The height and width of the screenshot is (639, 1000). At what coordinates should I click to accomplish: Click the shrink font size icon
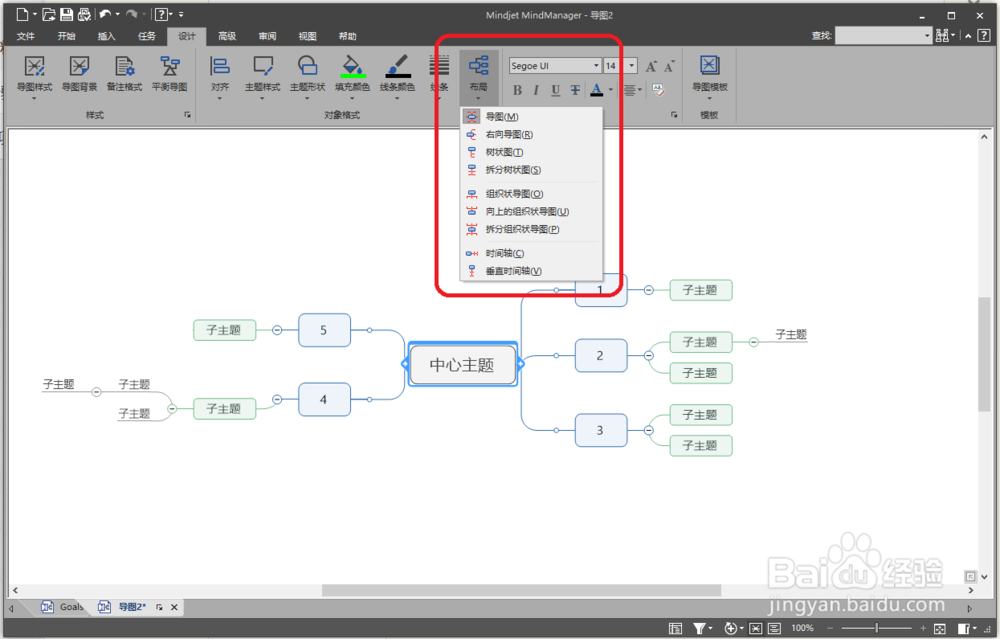pos(669,66)
